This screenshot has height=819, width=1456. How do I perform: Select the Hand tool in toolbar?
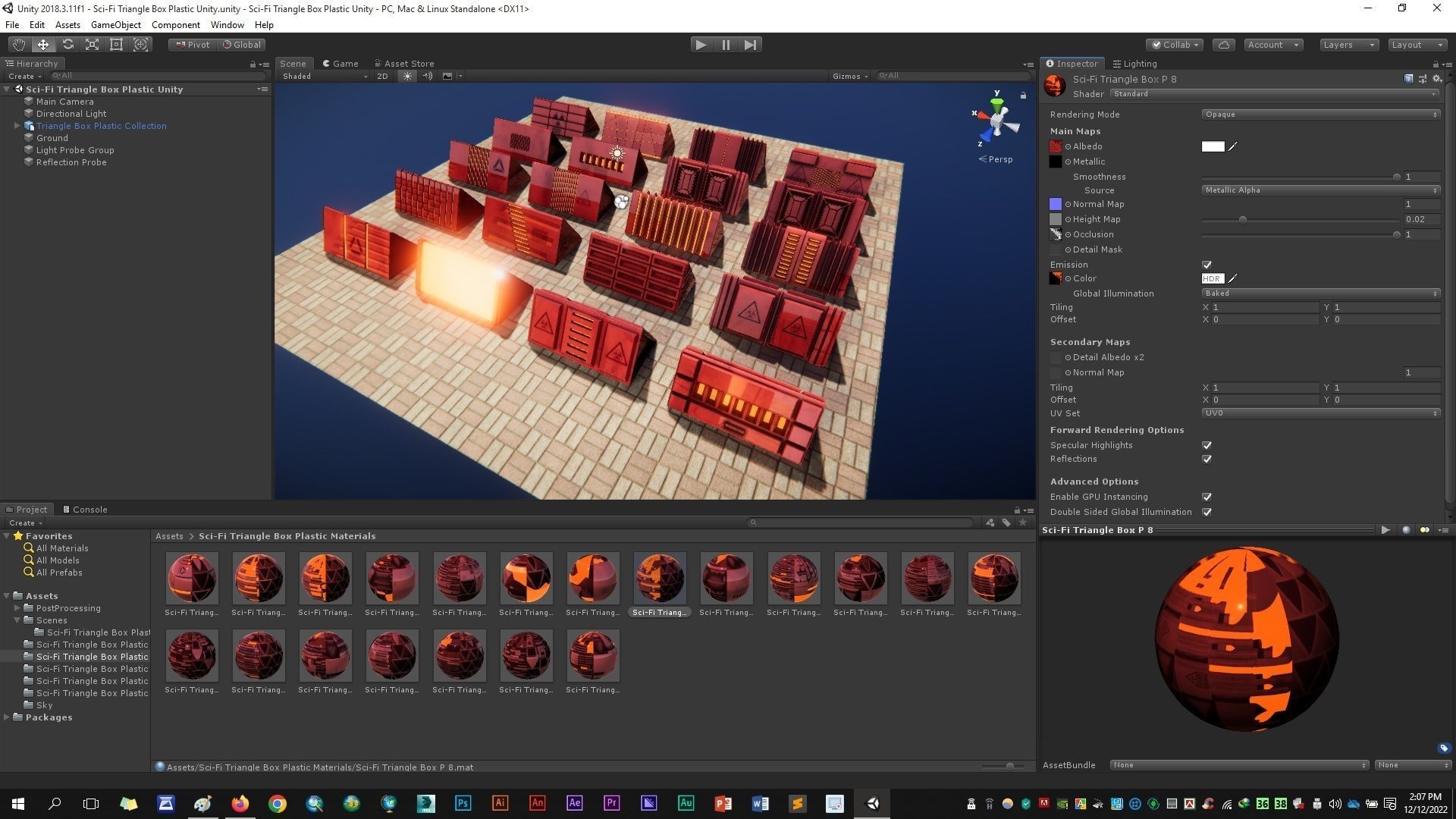[x=18, y=45]
